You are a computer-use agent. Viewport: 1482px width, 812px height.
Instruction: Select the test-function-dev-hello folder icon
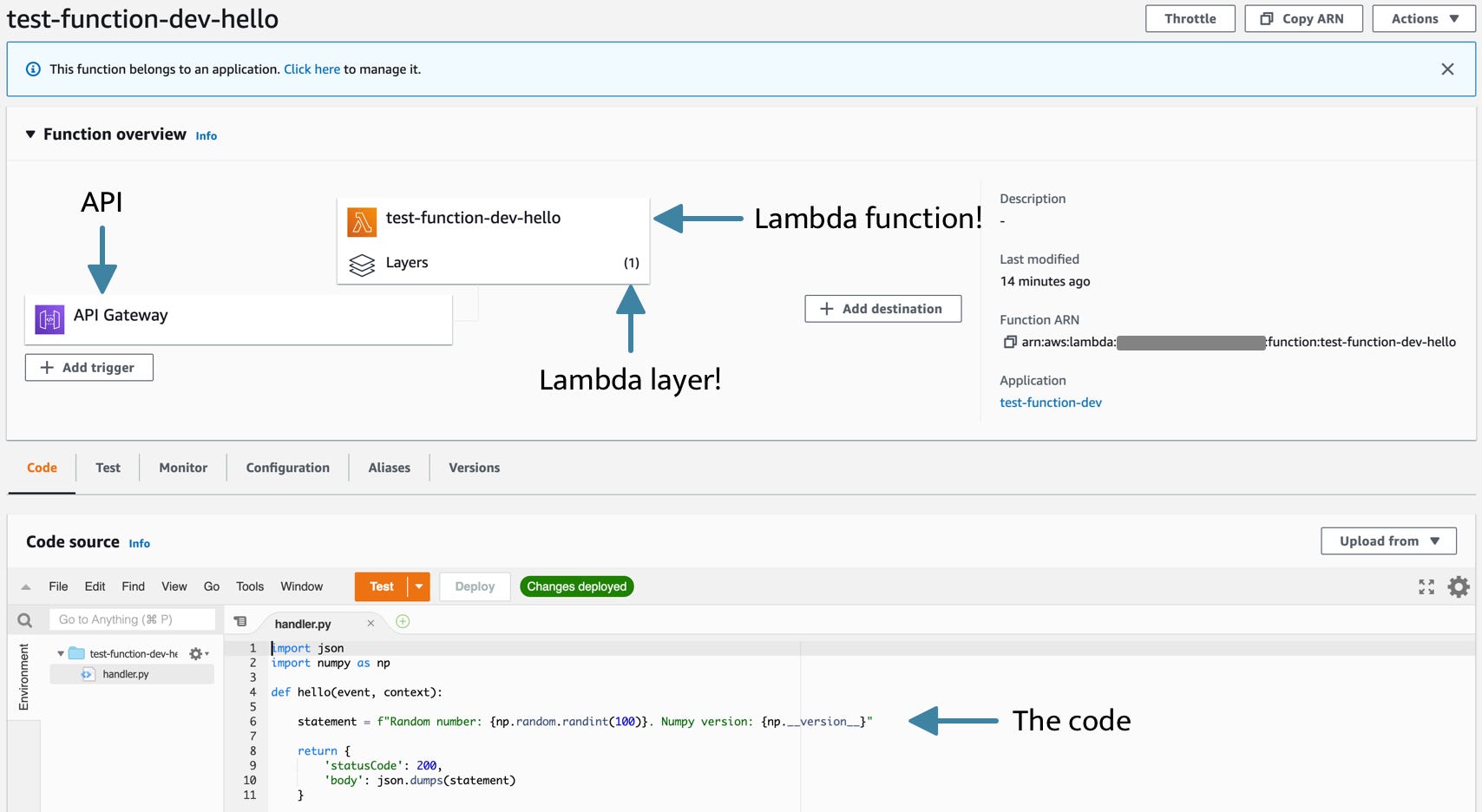(76, 653)
